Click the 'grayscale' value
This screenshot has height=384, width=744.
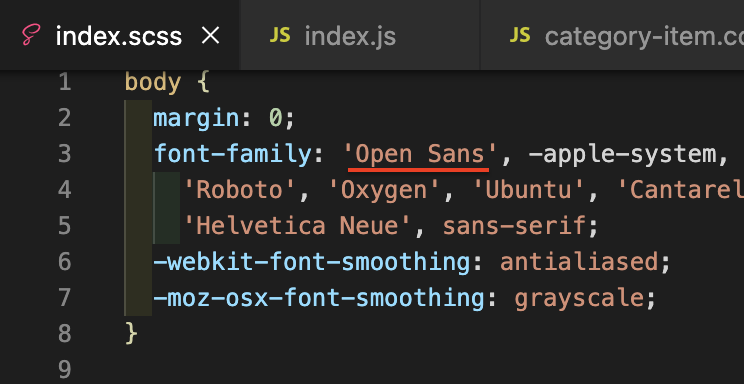[579, 298]
